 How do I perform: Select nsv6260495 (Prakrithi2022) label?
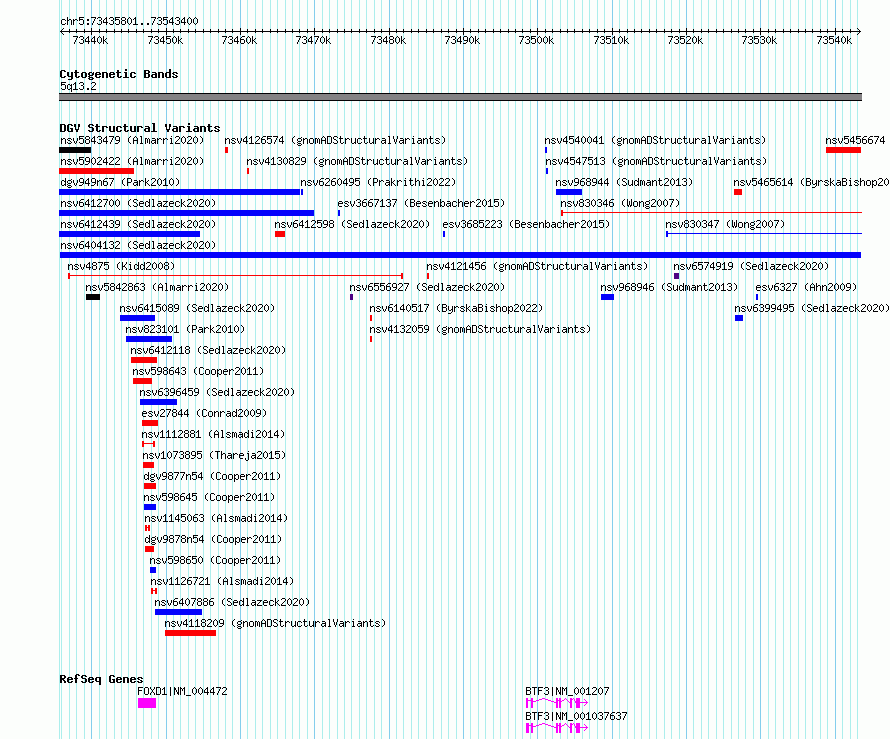pos(378,182)
